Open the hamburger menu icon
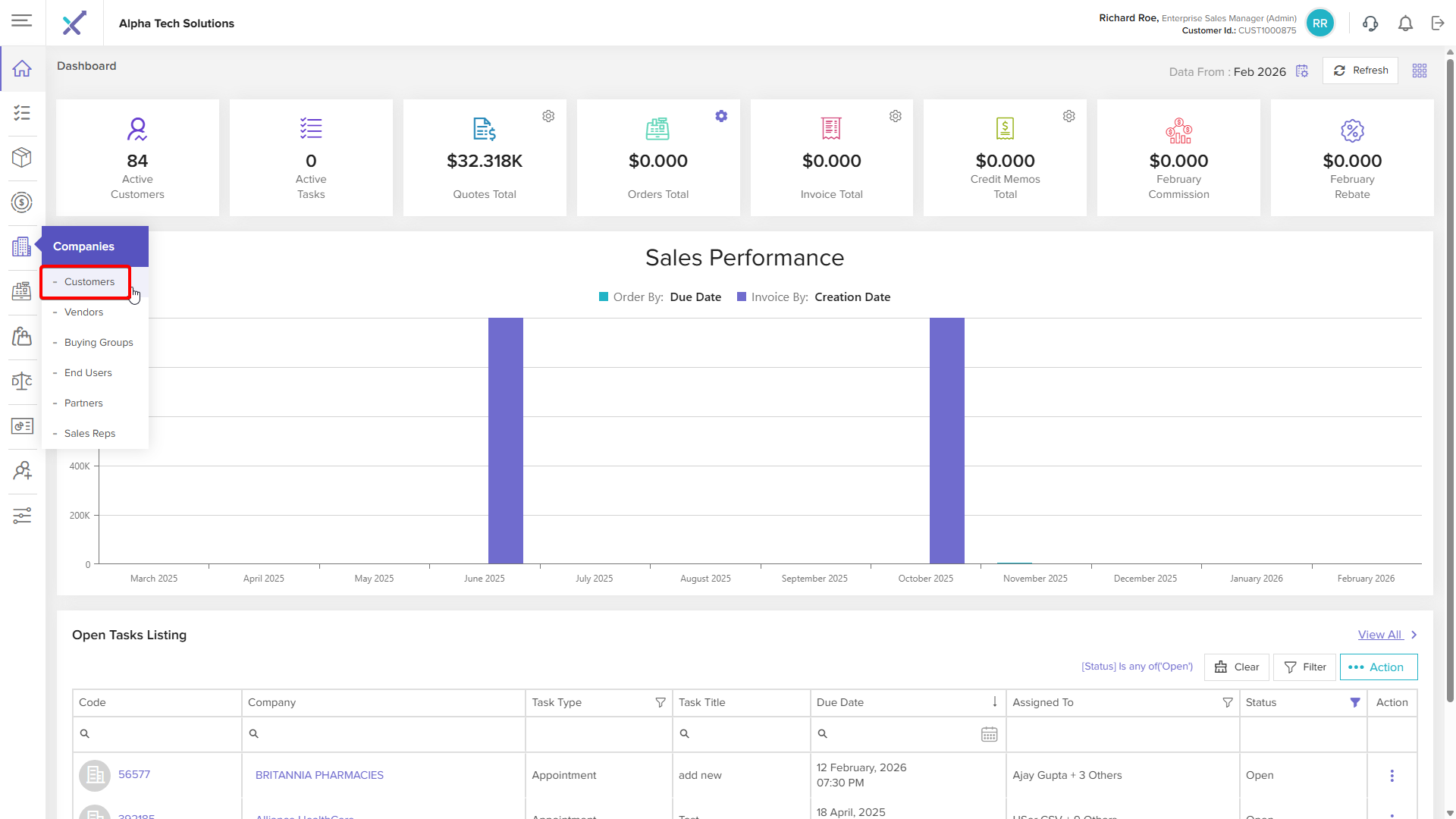Viewport: 1456px width, 819px height. (22, 20)
